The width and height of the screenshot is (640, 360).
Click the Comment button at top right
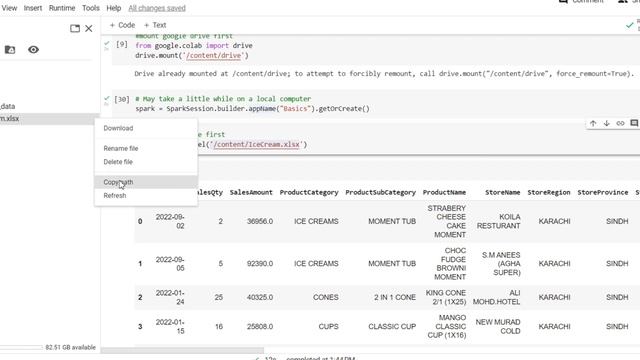581,2
